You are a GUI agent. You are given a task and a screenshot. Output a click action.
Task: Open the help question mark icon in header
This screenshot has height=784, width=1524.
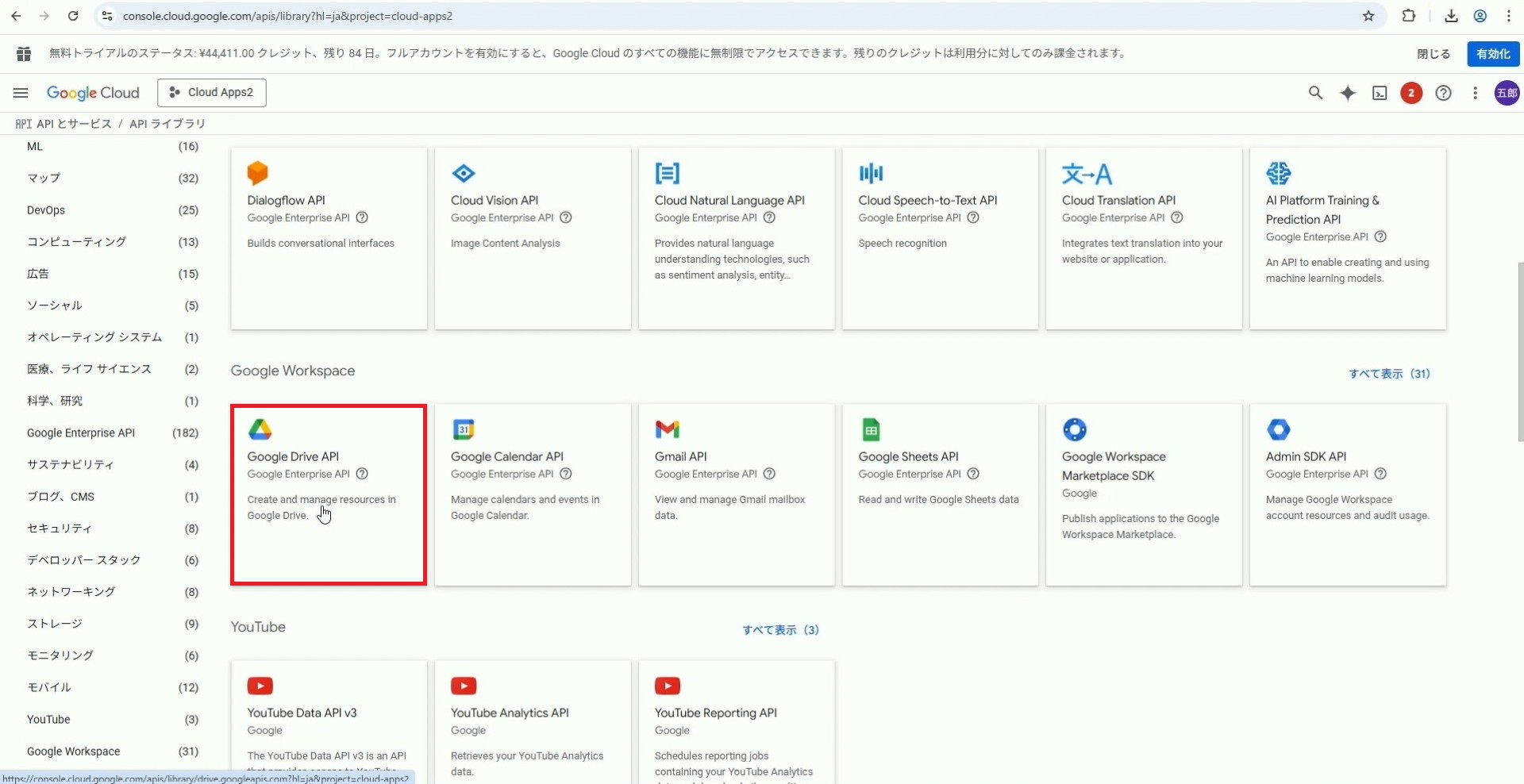[1443, 93]
